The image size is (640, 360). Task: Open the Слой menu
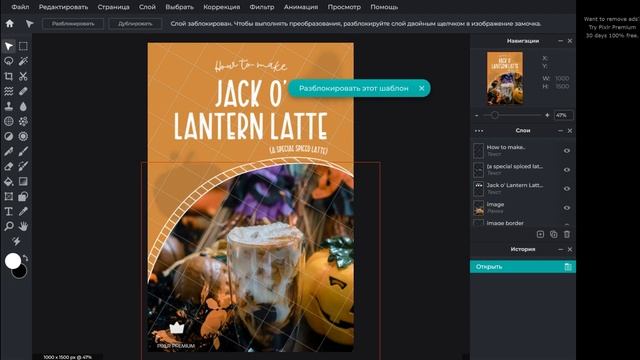coord(147,7)
